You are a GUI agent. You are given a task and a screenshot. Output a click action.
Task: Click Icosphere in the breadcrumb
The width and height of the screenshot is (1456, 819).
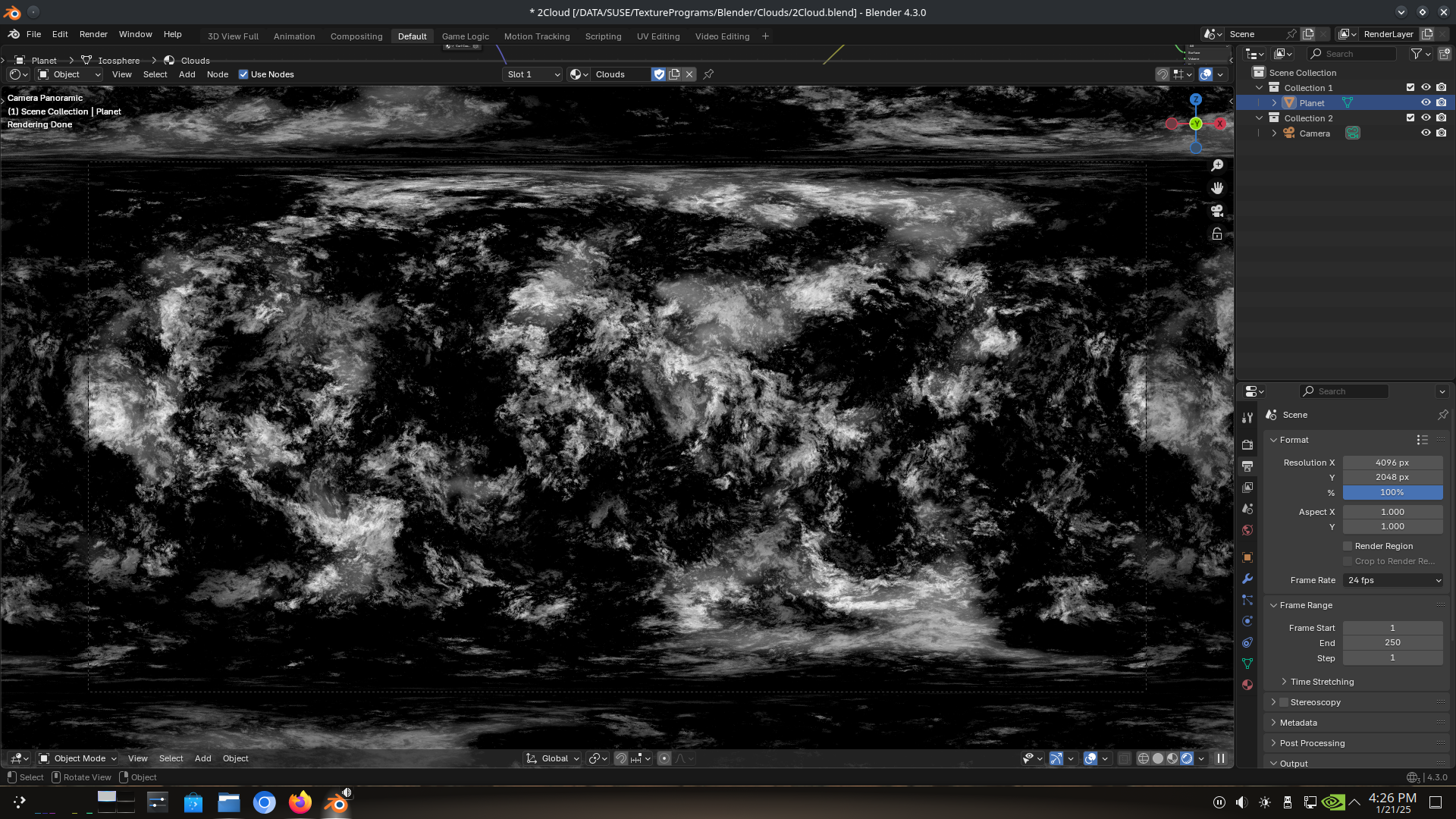(118, 61)
